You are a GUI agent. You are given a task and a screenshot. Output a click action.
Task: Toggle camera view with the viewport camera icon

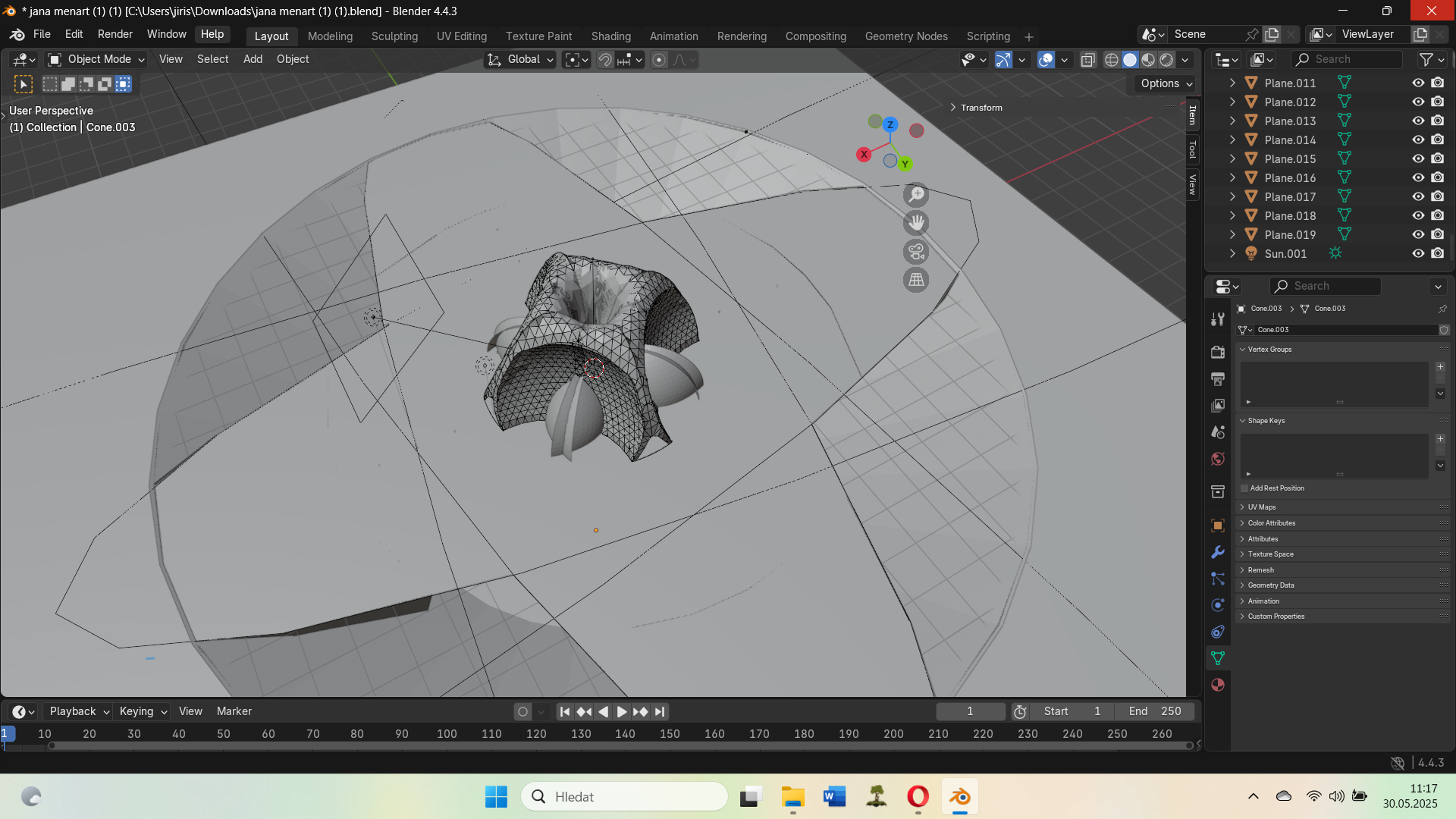pos(916,252)
